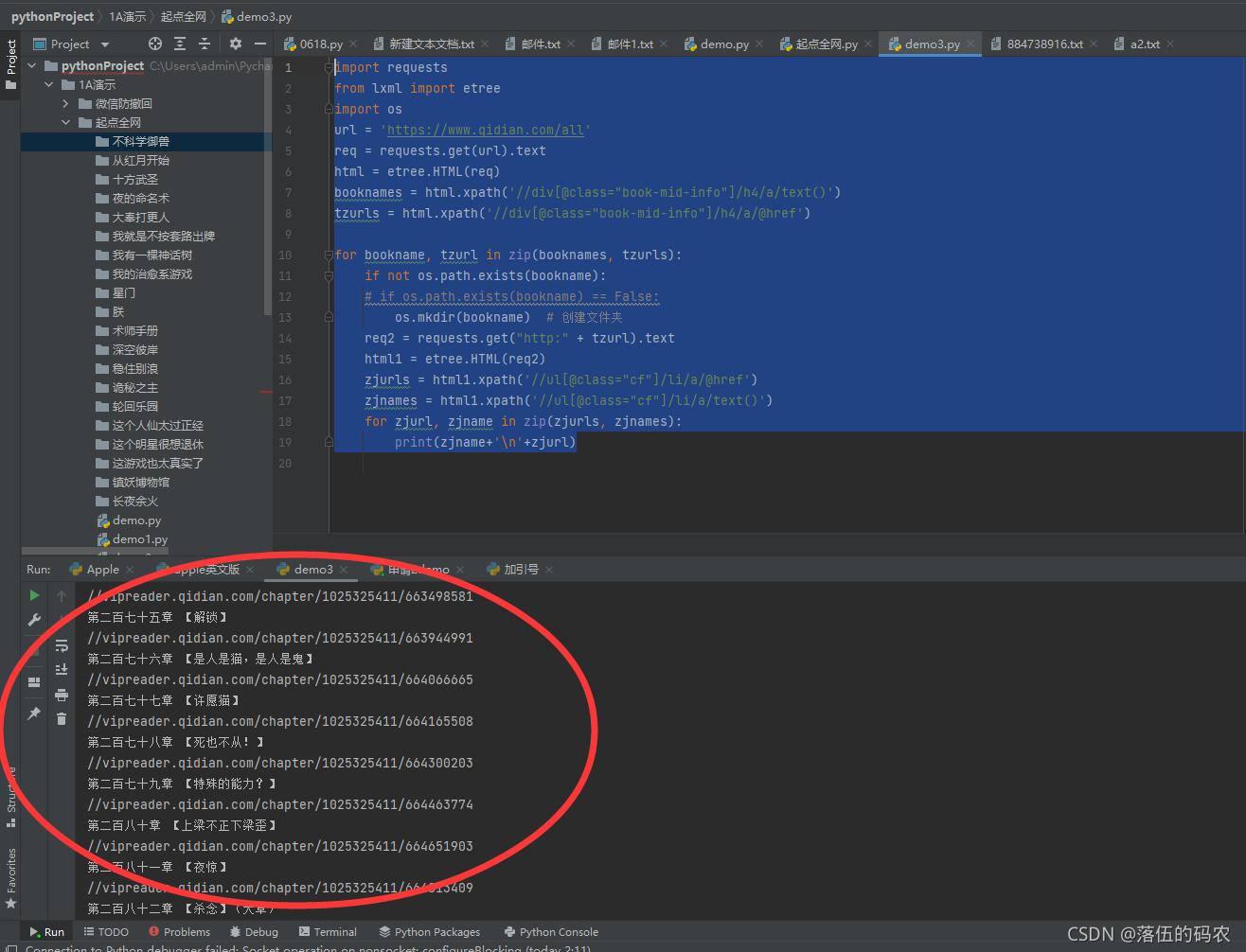
Task: Select the soft-wrap output icon
Action: tap(62, 645)
